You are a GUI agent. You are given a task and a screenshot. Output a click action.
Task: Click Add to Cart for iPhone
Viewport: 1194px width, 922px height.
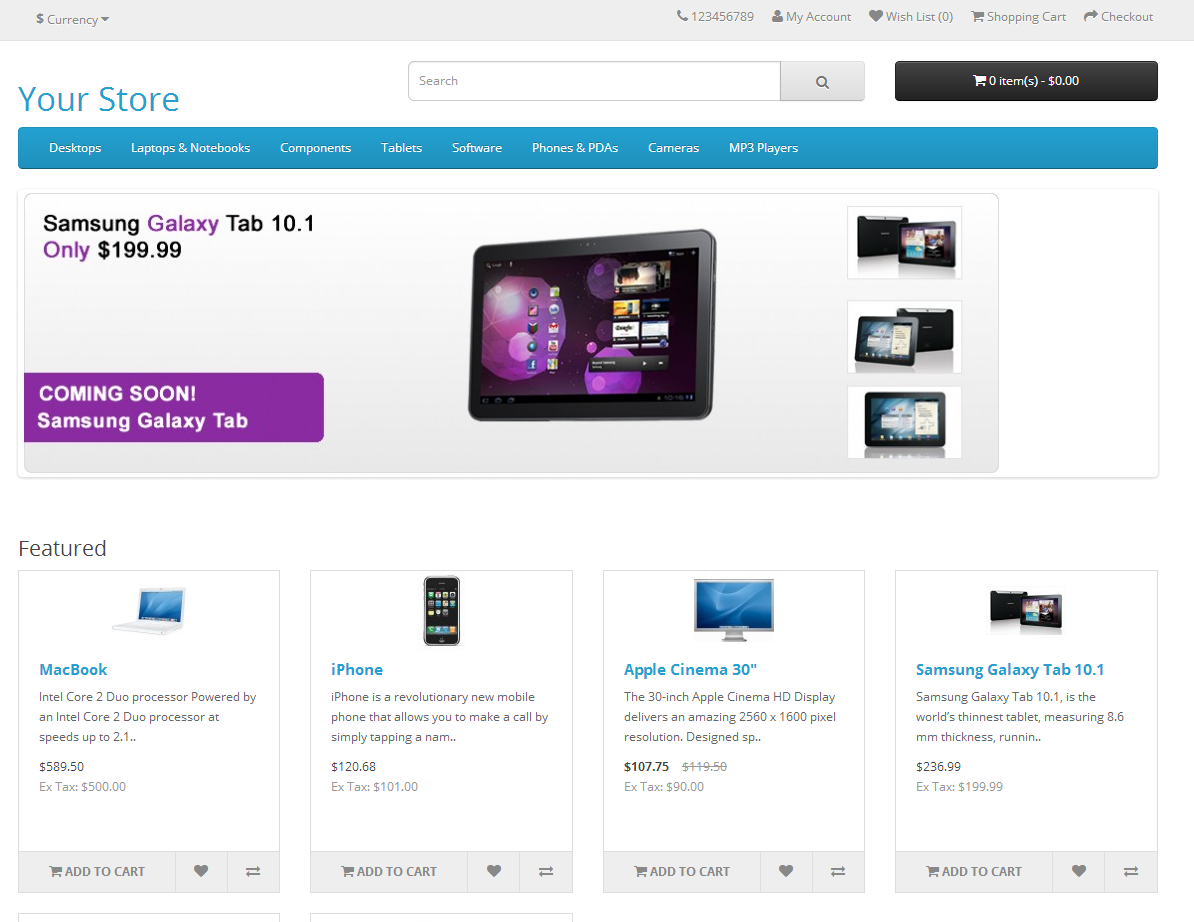389,871
